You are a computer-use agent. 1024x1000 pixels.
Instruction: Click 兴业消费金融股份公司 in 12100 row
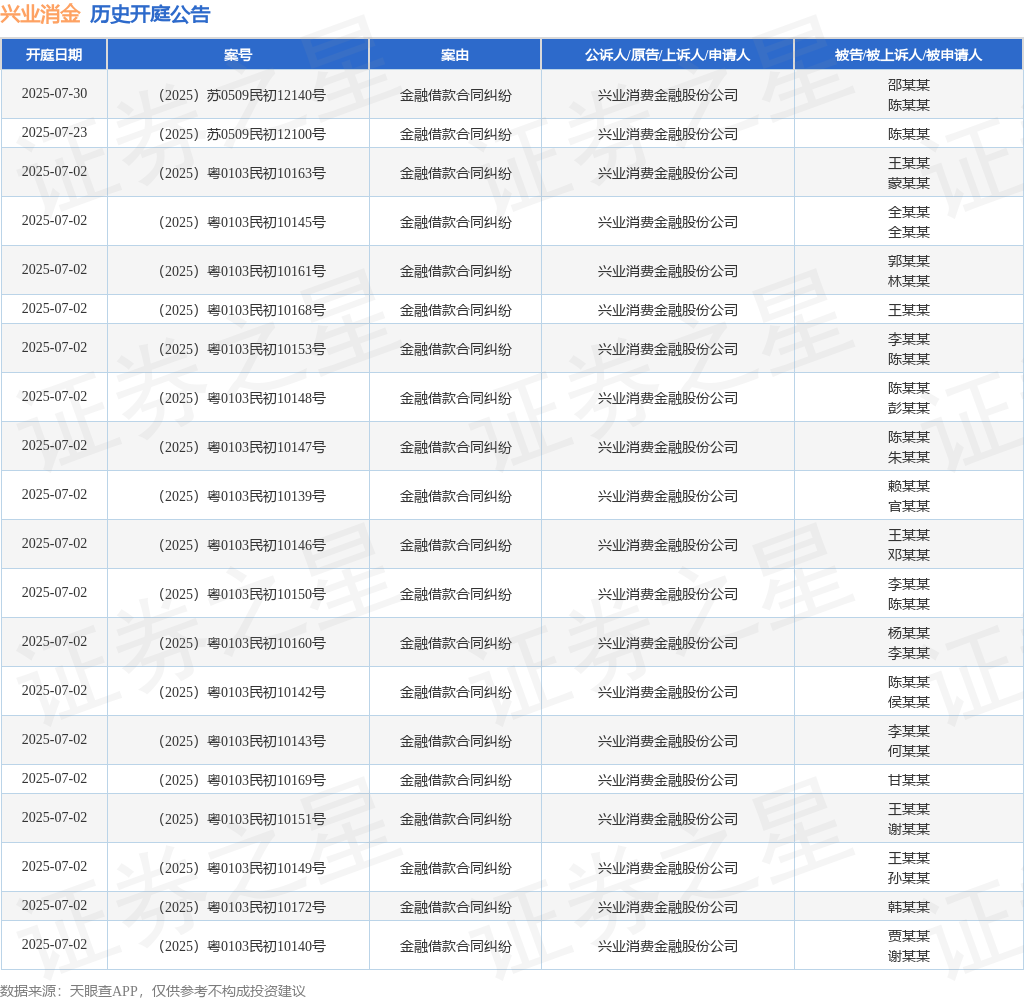(x=667, y=135)
